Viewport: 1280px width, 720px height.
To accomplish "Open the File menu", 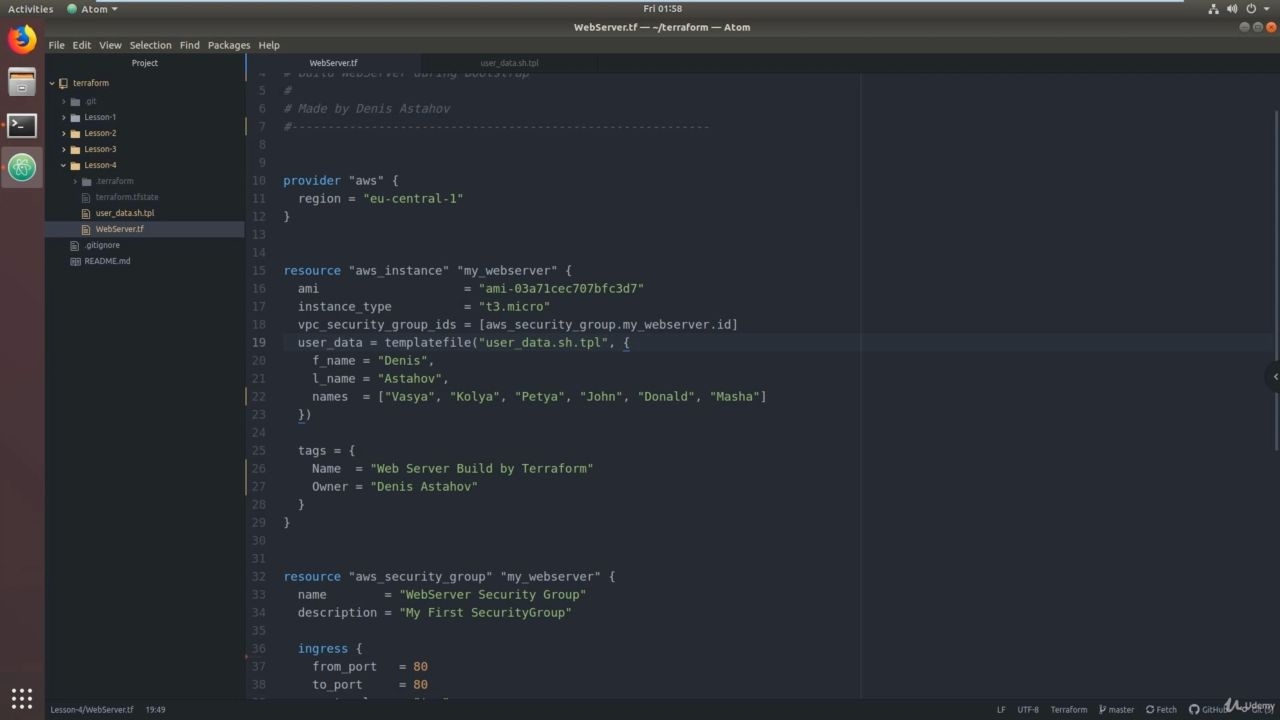I will point(56,45).
